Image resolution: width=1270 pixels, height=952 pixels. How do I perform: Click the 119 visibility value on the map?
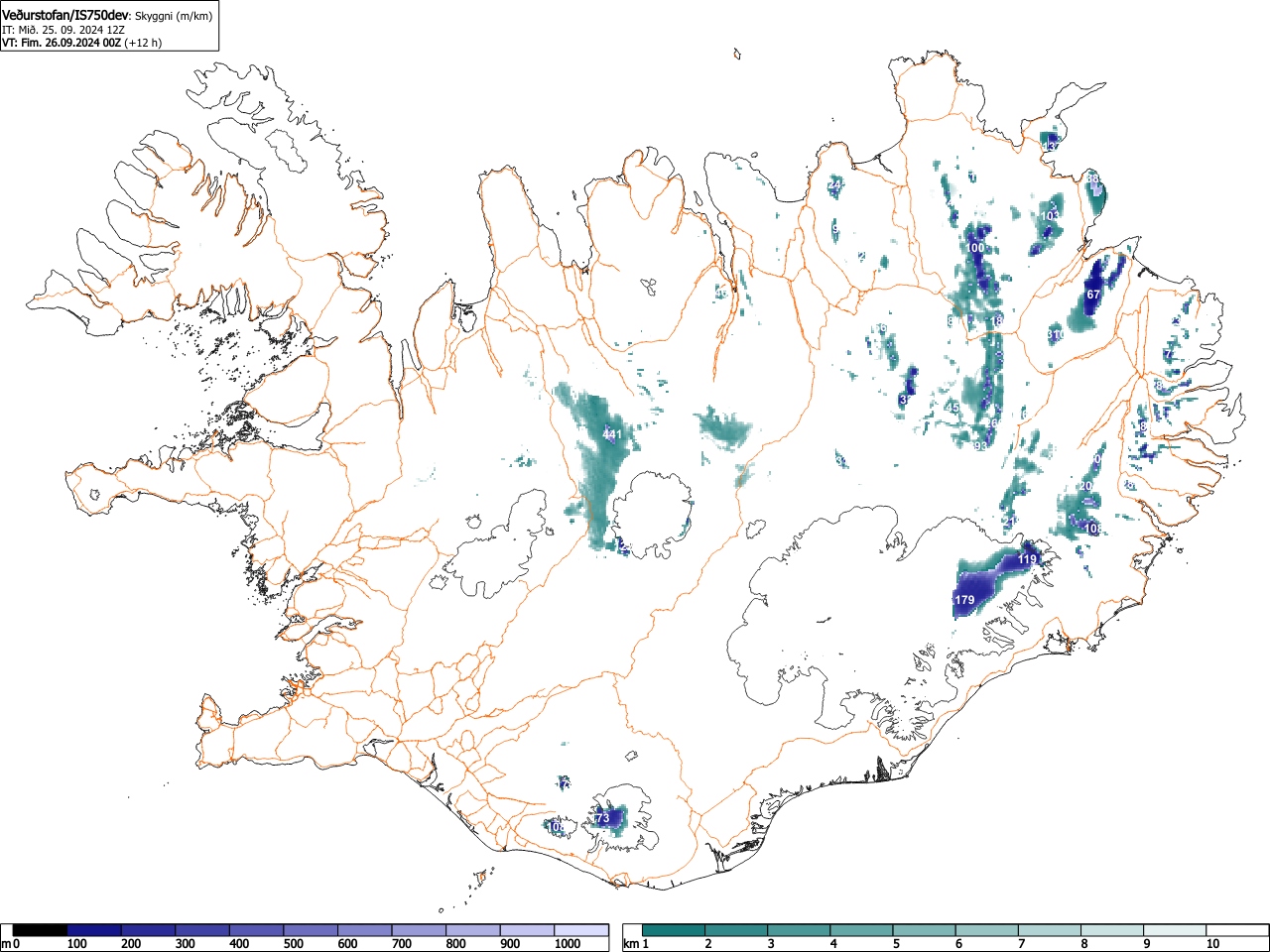[x=1027, y=560]
